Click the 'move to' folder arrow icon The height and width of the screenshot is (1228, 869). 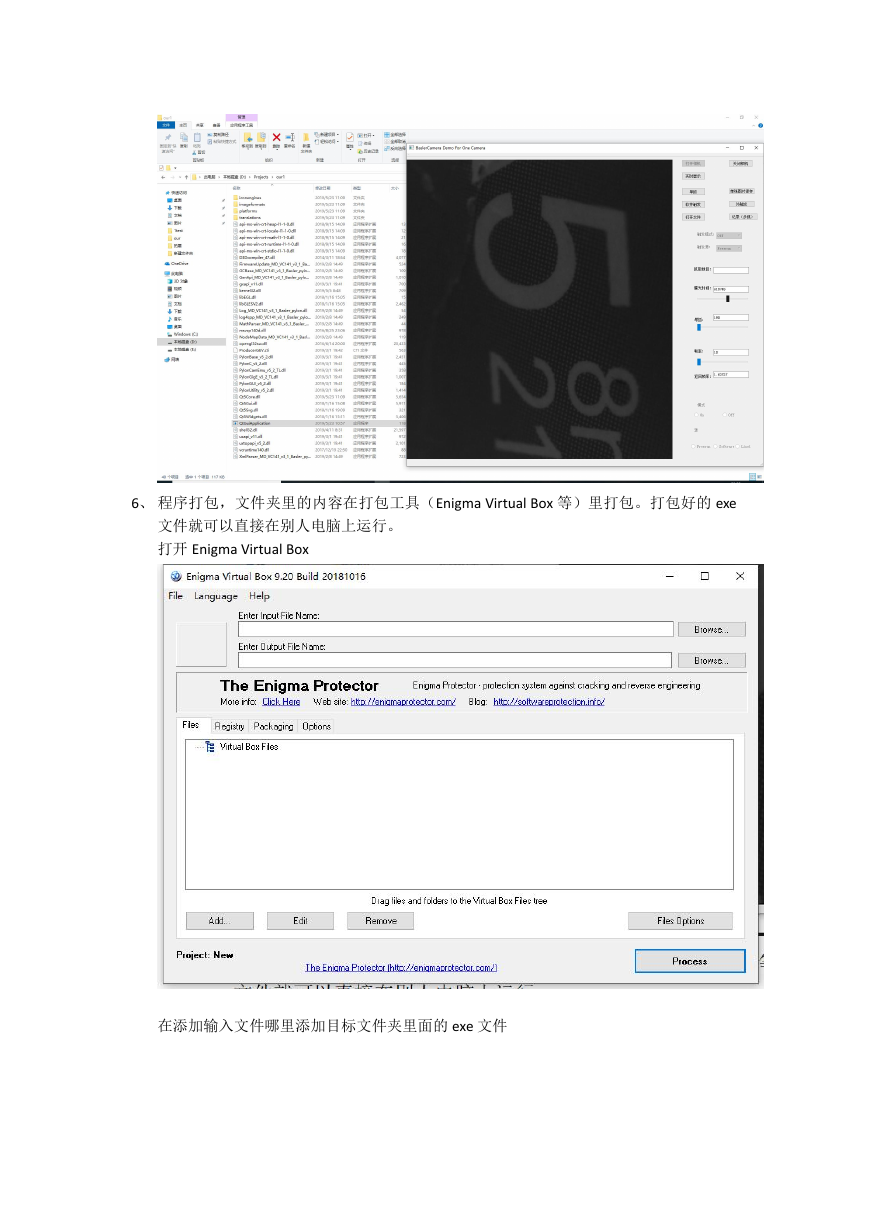click(248, 138)
